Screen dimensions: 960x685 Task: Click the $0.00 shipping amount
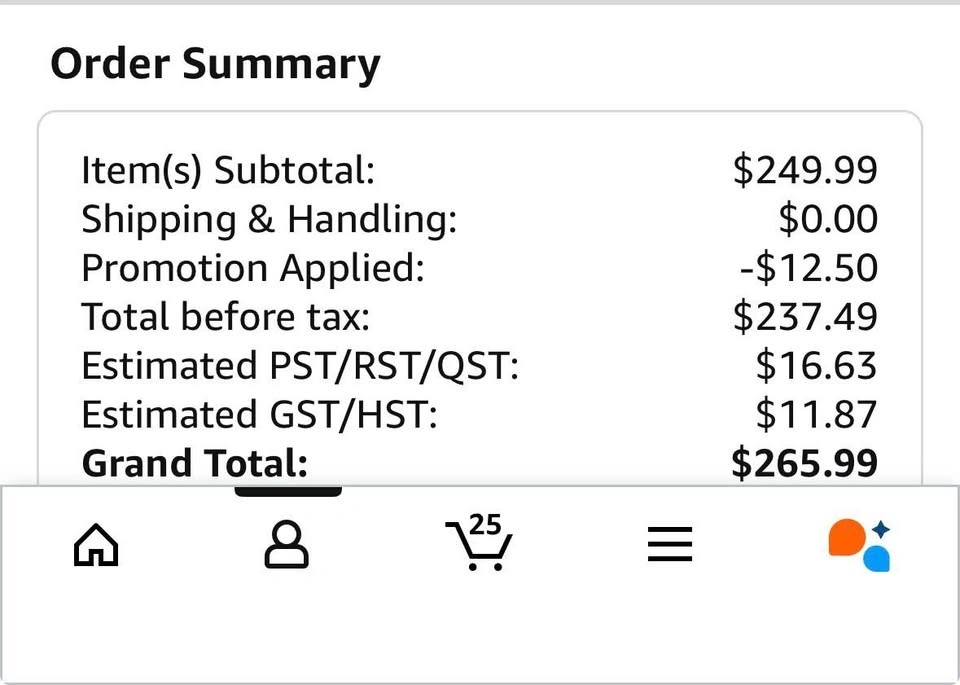click(x=828, y=219)
